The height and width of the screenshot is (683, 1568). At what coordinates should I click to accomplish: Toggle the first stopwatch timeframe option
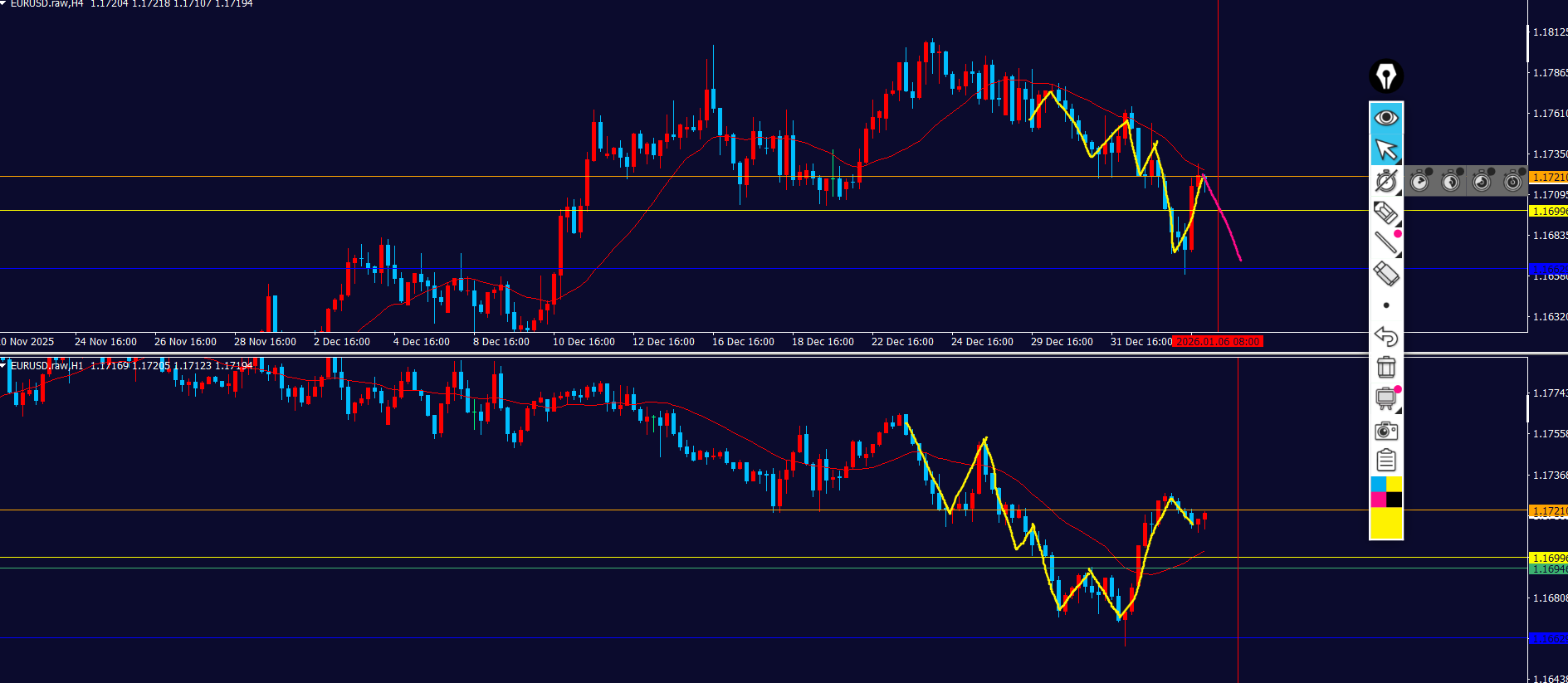coord(1420,180)
